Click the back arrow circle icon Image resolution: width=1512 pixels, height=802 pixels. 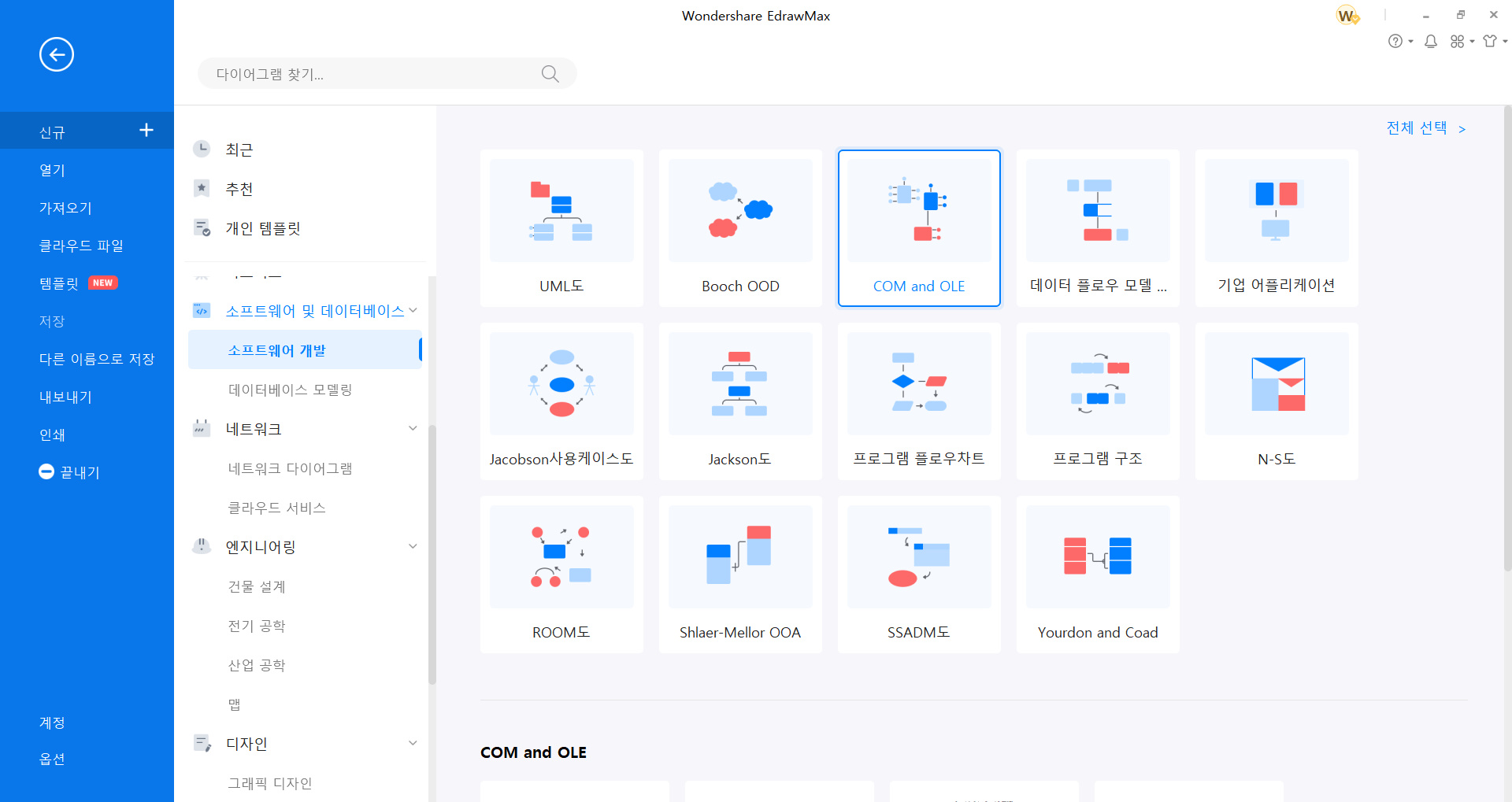[x=57, y=54]
